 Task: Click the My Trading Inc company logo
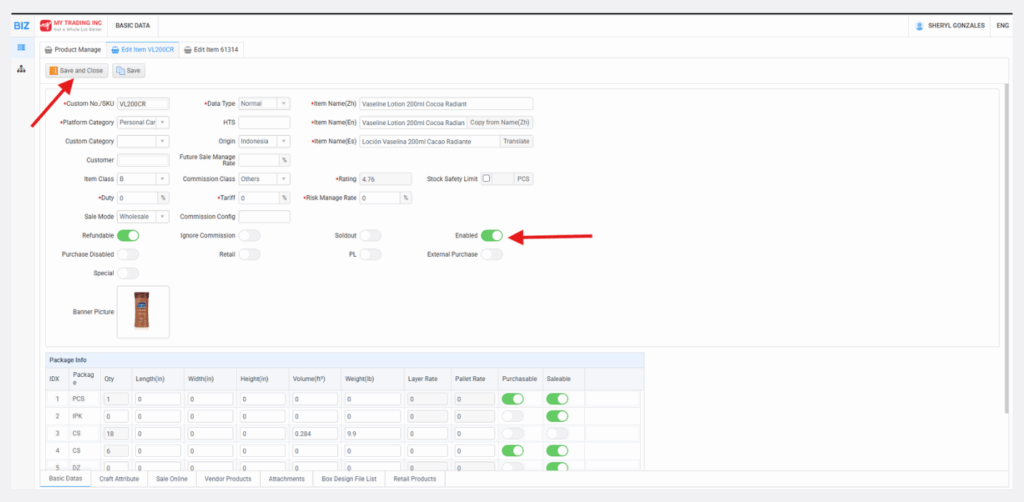tap(73, 25)
